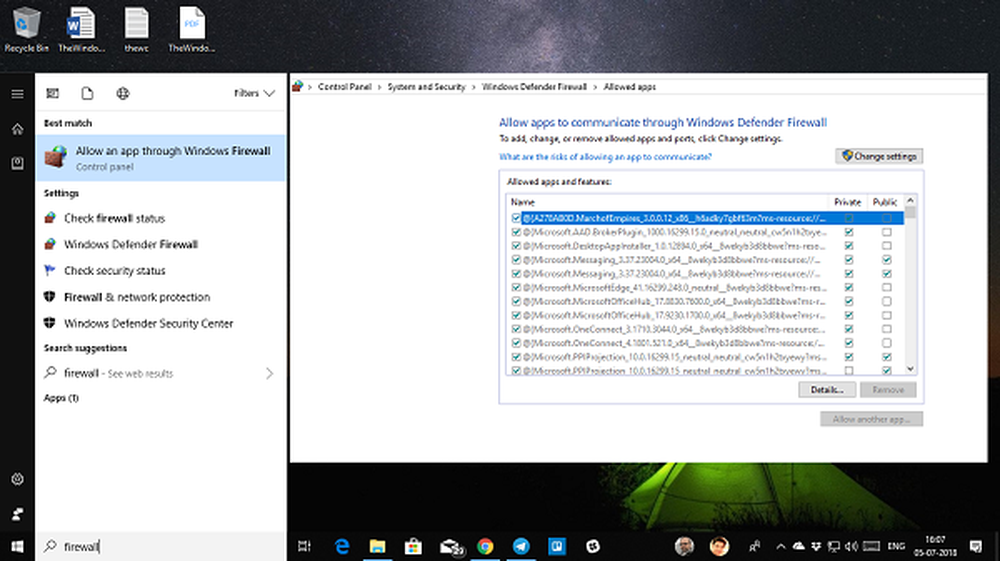Select the Web filter globe icon
The width and height of the screenshot is (1000, 561).
coord(122,93)
